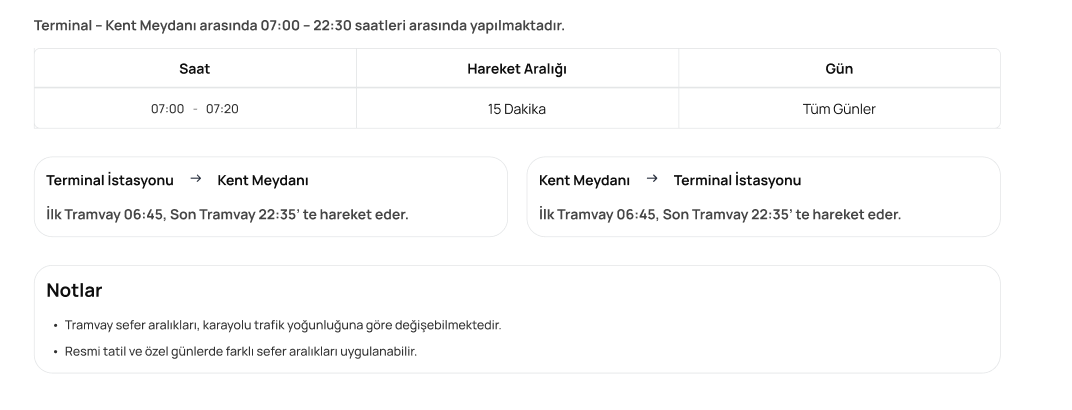Viewport: 1072px width, 410px height.
Task: Click Kent Meydanı destination in left card
Action: tap(263, 181)
